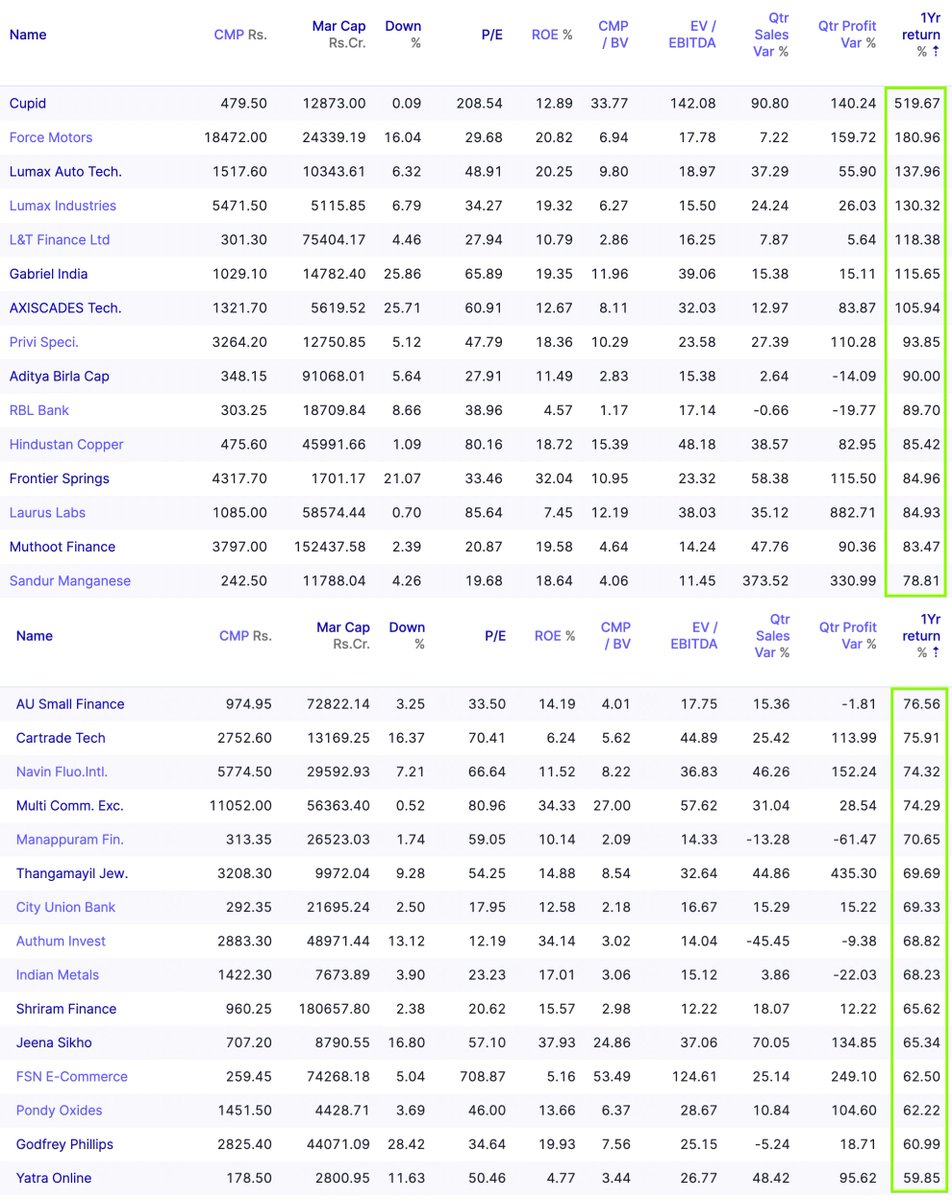952x1200 pixels.
Task: Select Sandur Manganese company link
Action: coord(70,579)
